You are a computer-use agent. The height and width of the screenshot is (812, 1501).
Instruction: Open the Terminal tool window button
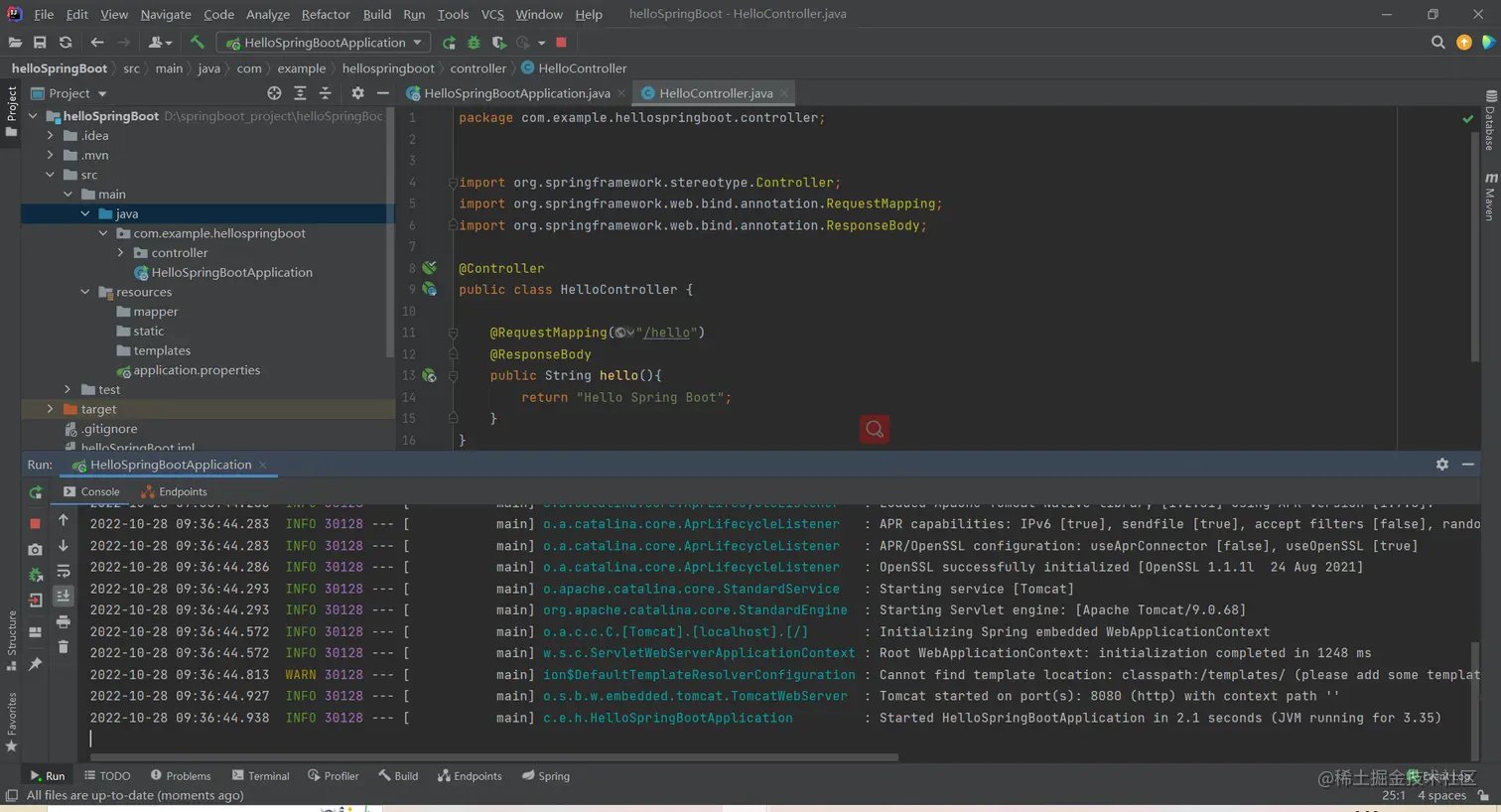(x=260, y=776)
